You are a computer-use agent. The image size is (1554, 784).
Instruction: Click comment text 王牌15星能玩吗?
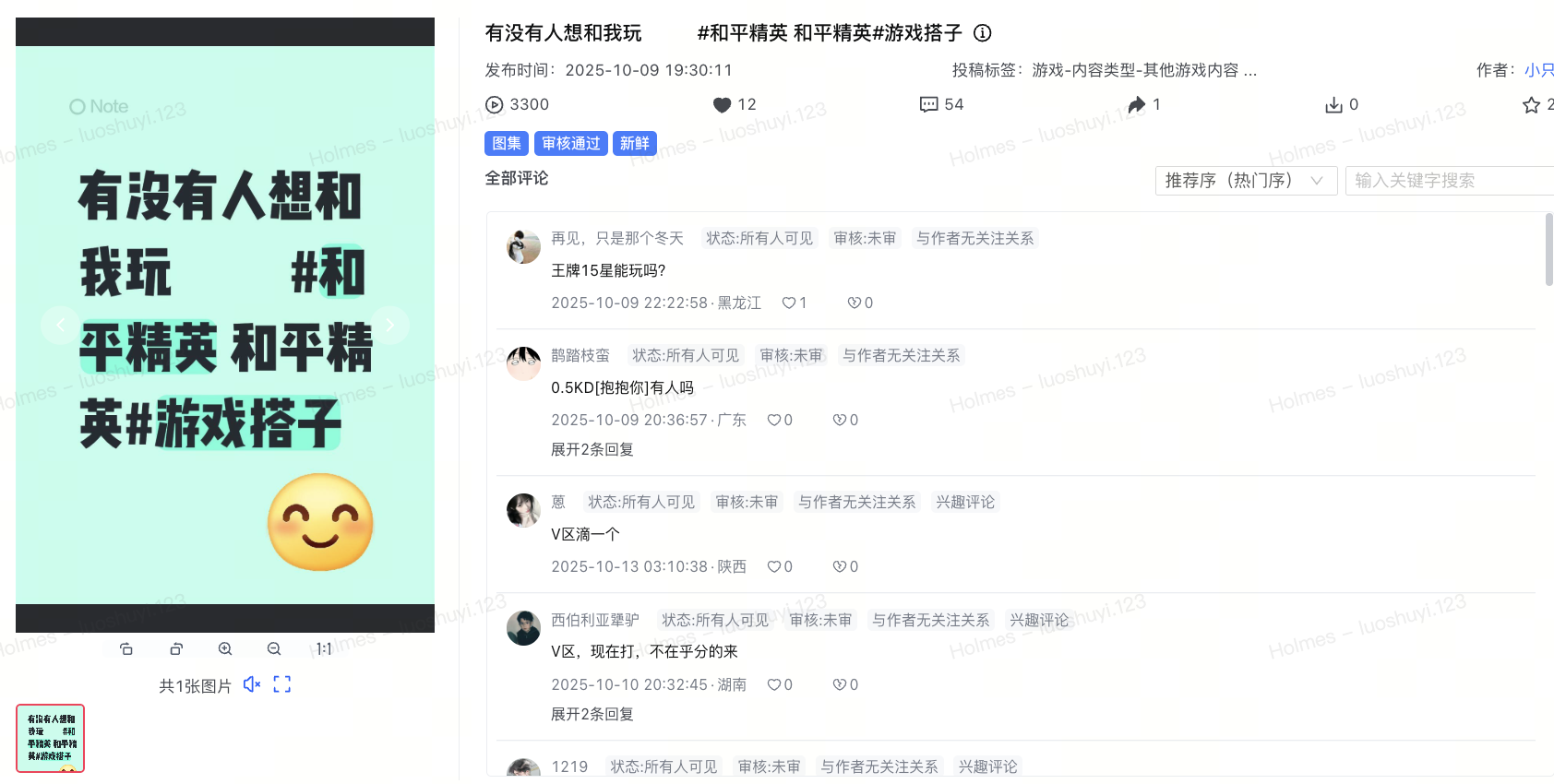(x=608, y=271)
